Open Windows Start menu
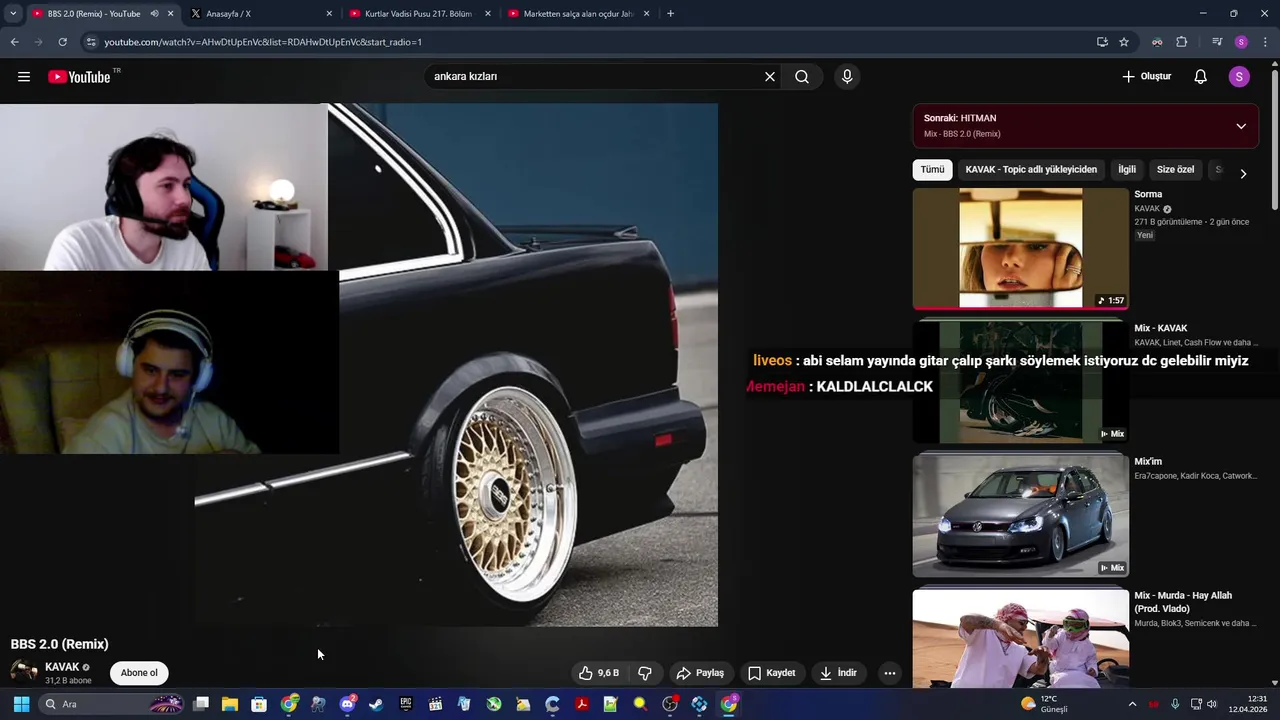Viewport: 1280px width, 720px height. click(21, 704)
